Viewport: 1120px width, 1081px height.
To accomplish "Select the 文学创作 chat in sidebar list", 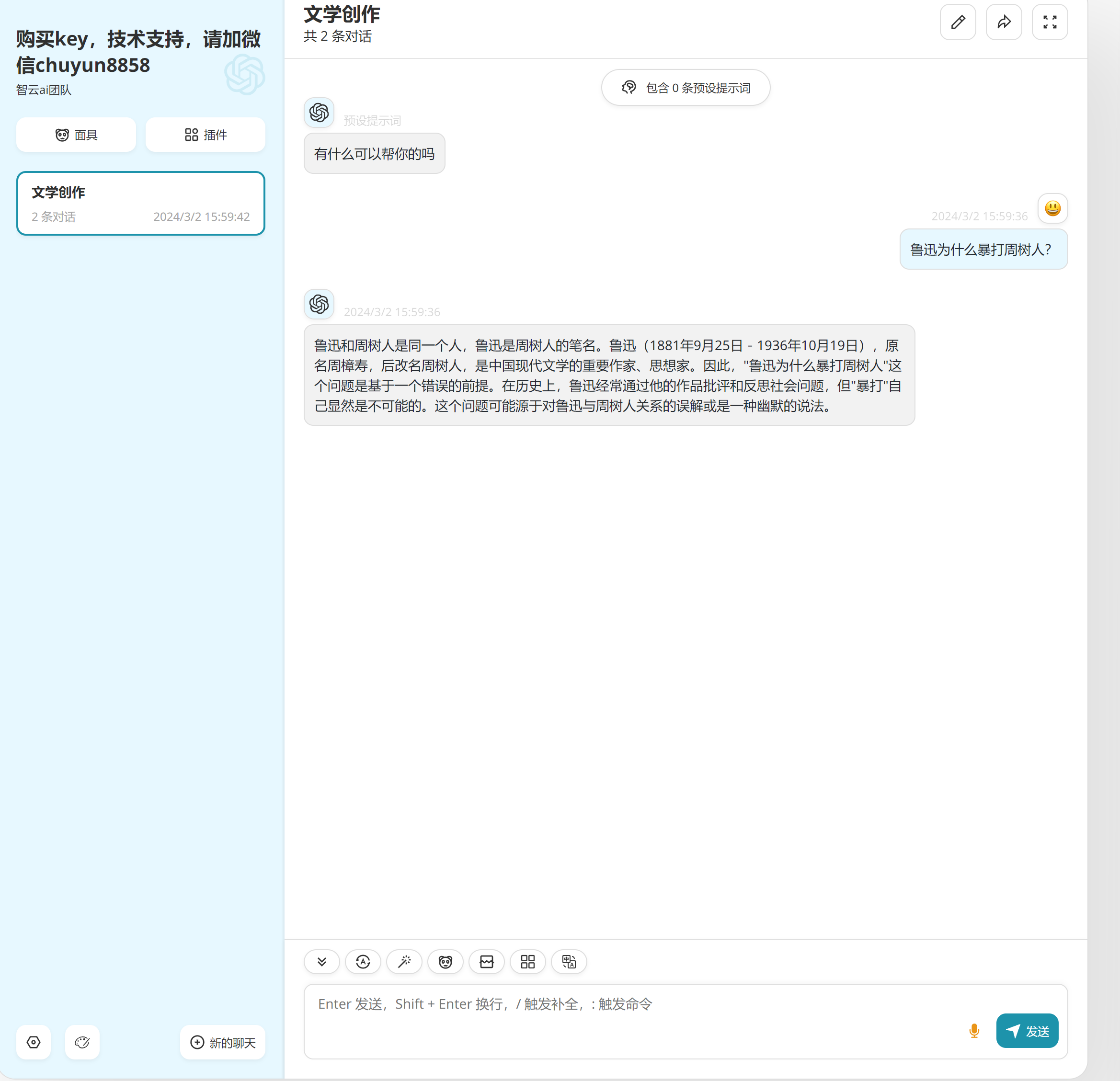I will click(x=140, y=204).
